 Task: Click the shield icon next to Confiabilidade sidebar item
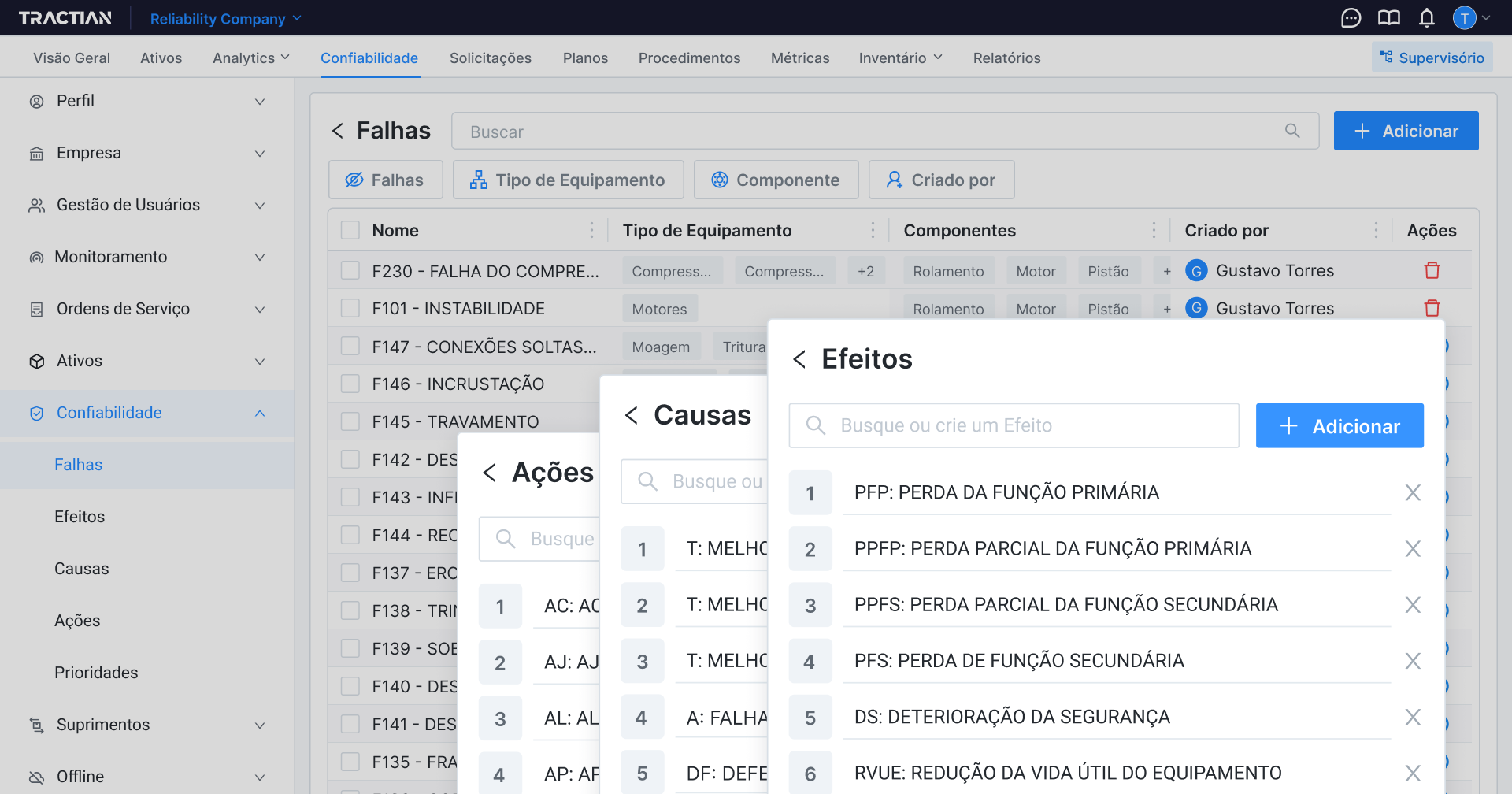pyautogui.click(x=36, y=413)
